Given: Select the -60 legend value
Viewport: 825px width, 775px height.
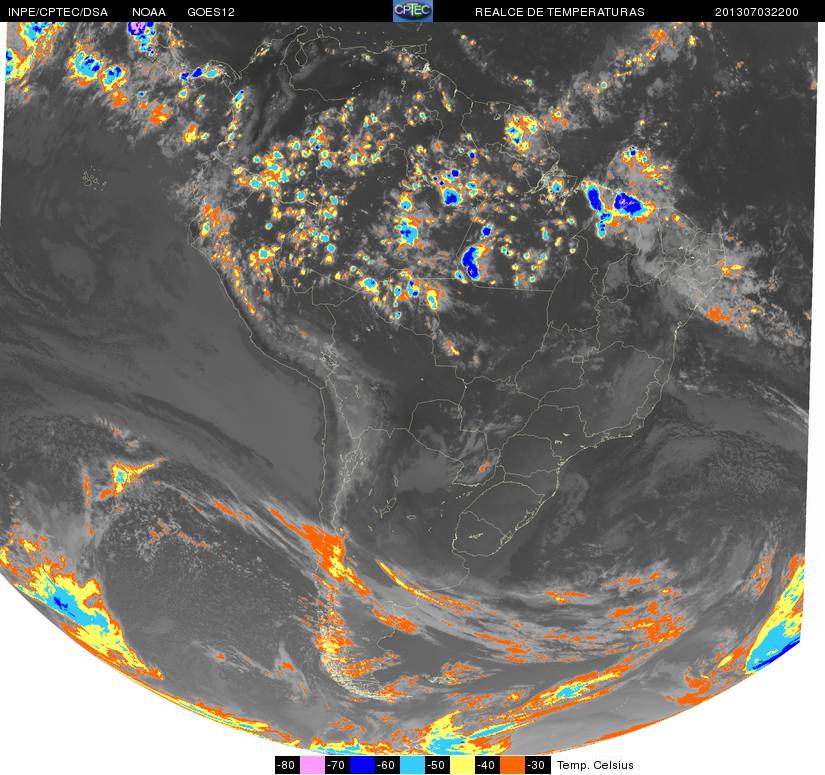Looking at the screenshot, I should [x=388, y=765].
